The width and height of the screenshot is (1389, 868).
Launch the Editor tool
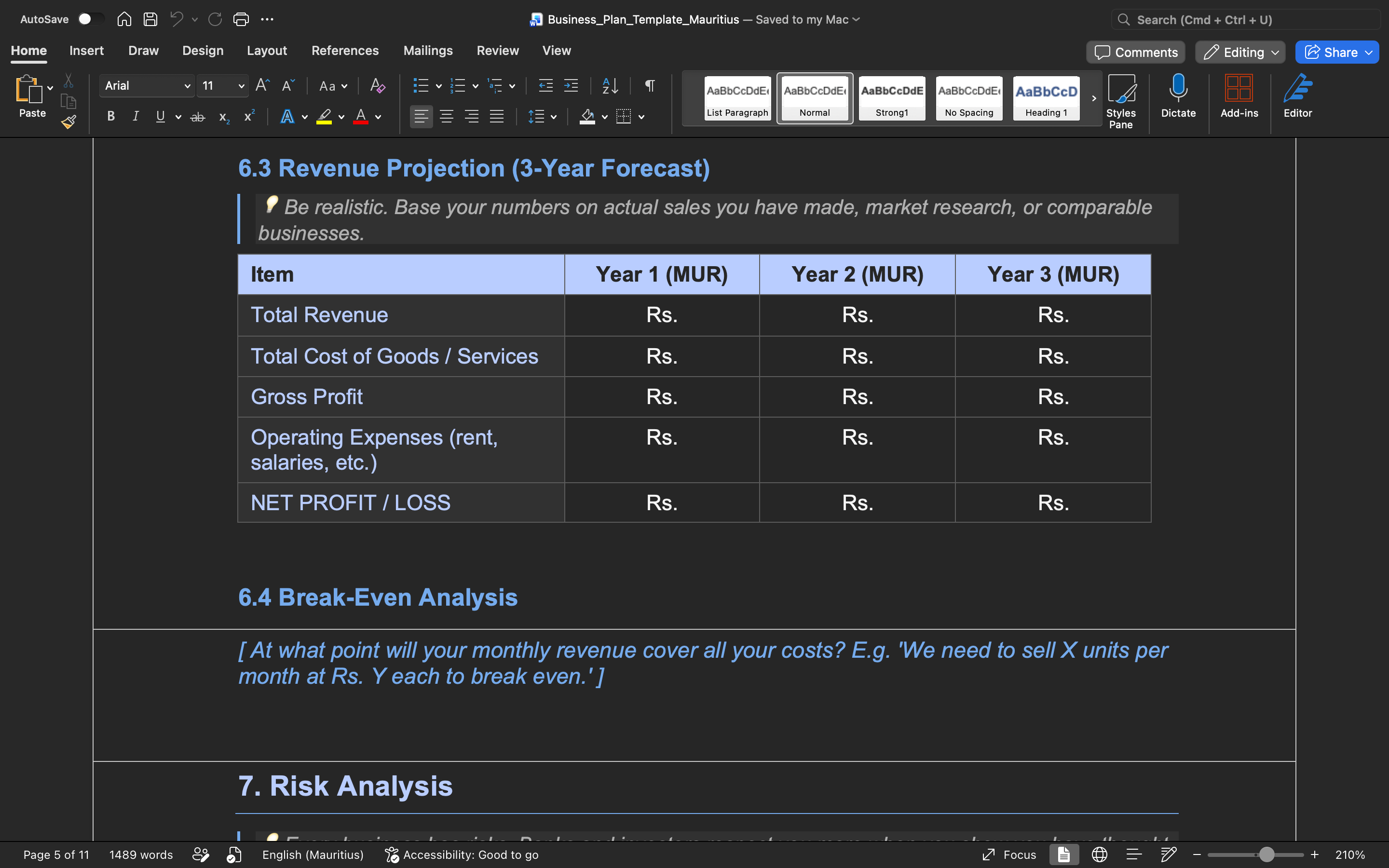tap(1298, 96)
